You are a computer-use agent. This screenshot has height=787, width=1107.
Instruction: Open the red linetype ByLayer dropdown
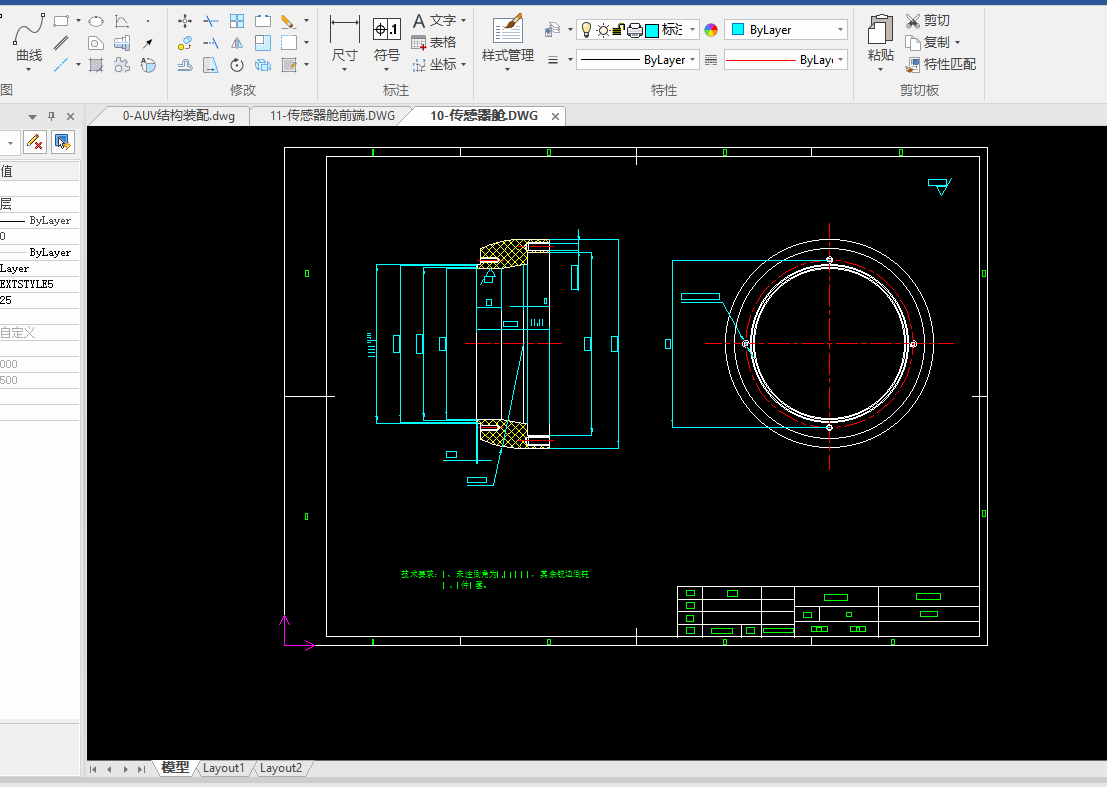(x=786, y=60)
